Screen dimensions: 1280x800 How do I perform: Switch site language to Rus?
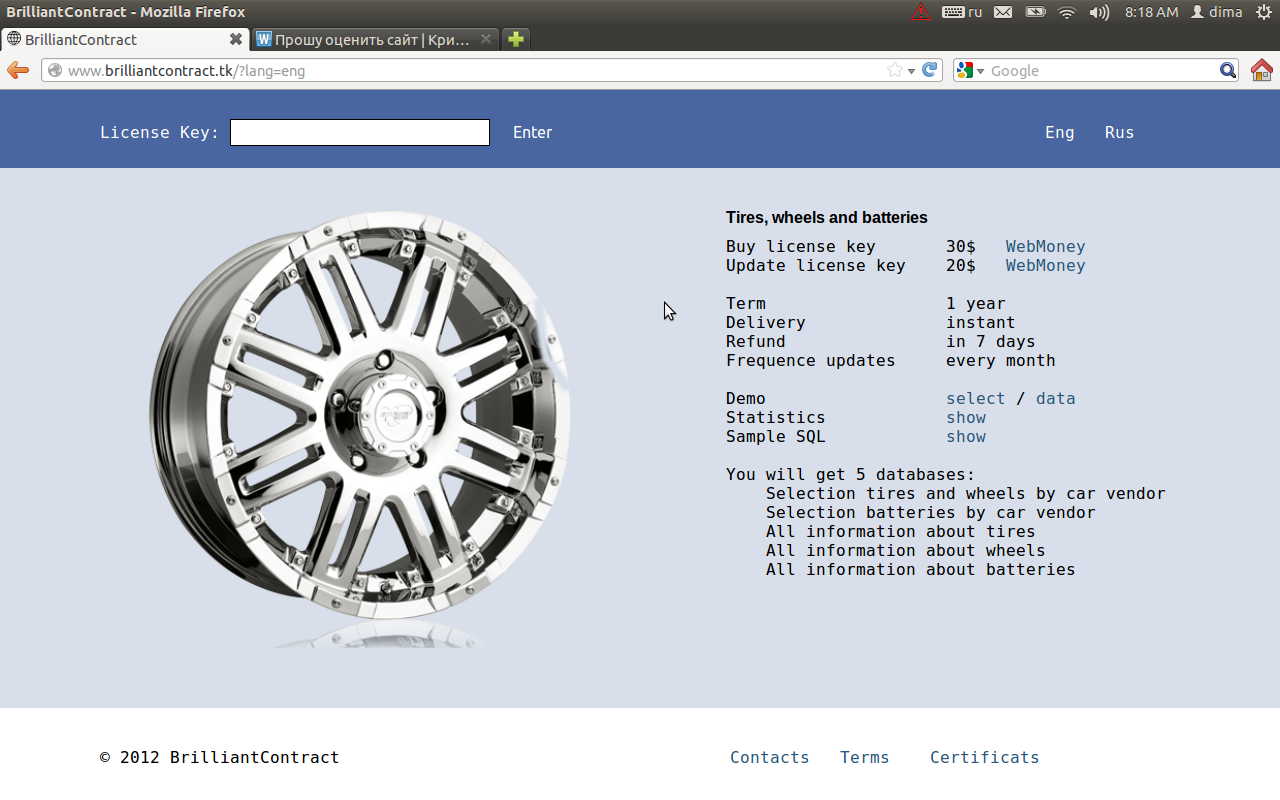coord(1119,132)
